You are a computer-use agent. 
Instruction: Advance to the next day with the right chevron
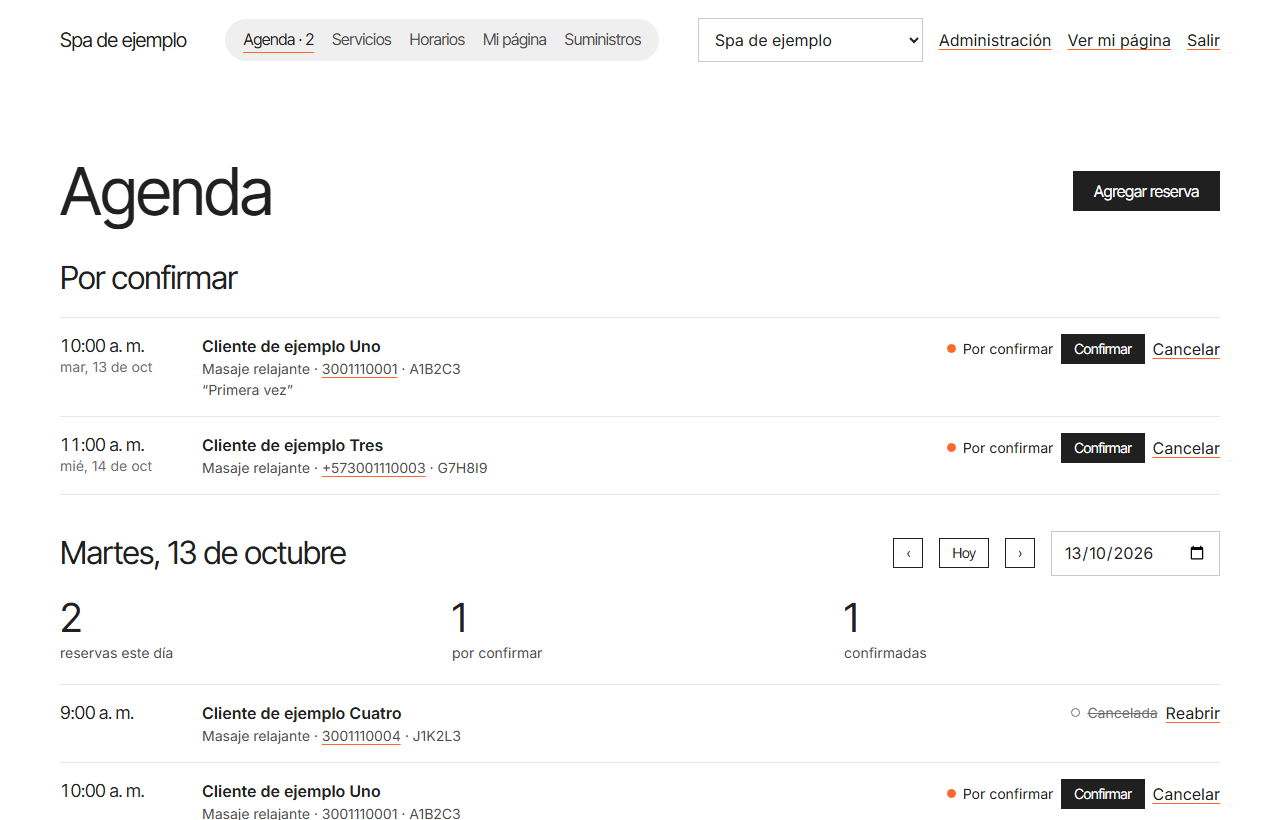[1020, 553]
